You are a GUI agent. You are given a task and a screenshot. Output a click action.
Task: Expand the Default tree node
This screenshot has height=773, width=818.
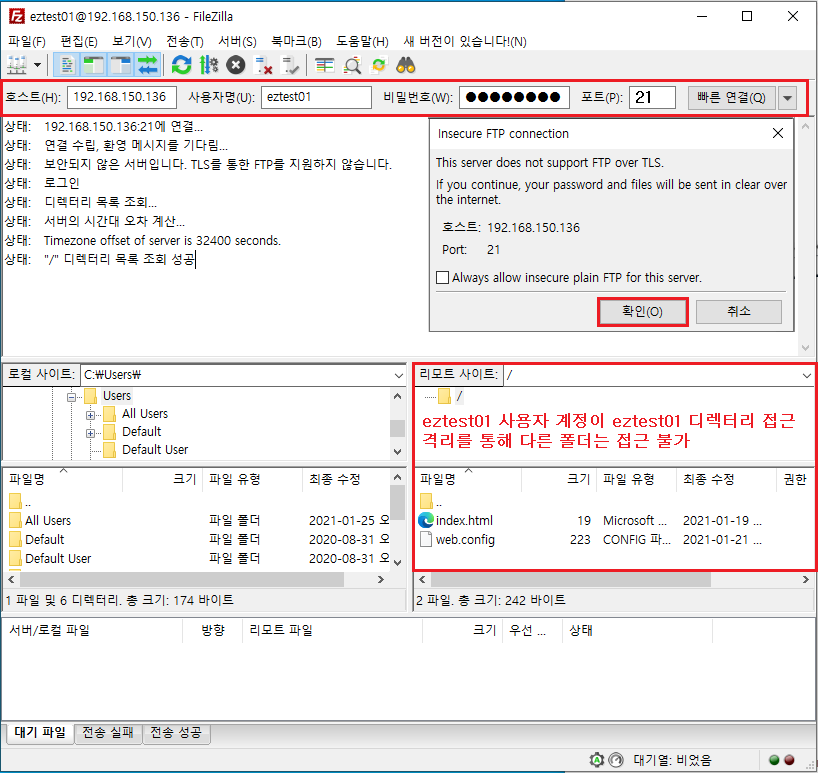[90, 433]
